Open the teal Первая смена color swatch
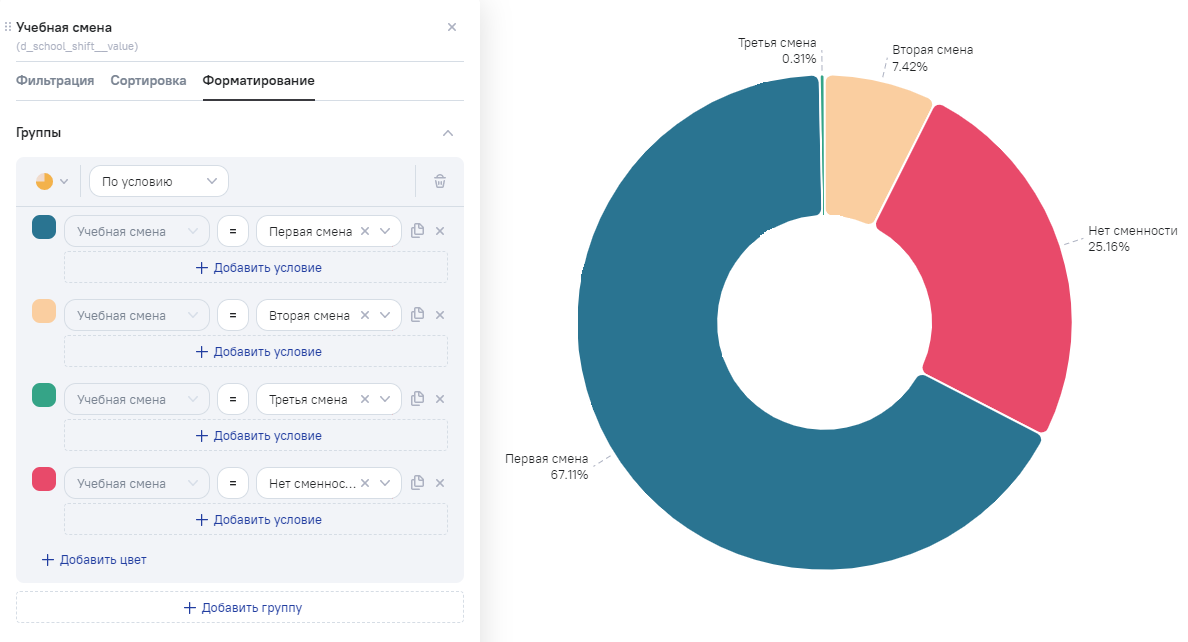 click(44, 229)
